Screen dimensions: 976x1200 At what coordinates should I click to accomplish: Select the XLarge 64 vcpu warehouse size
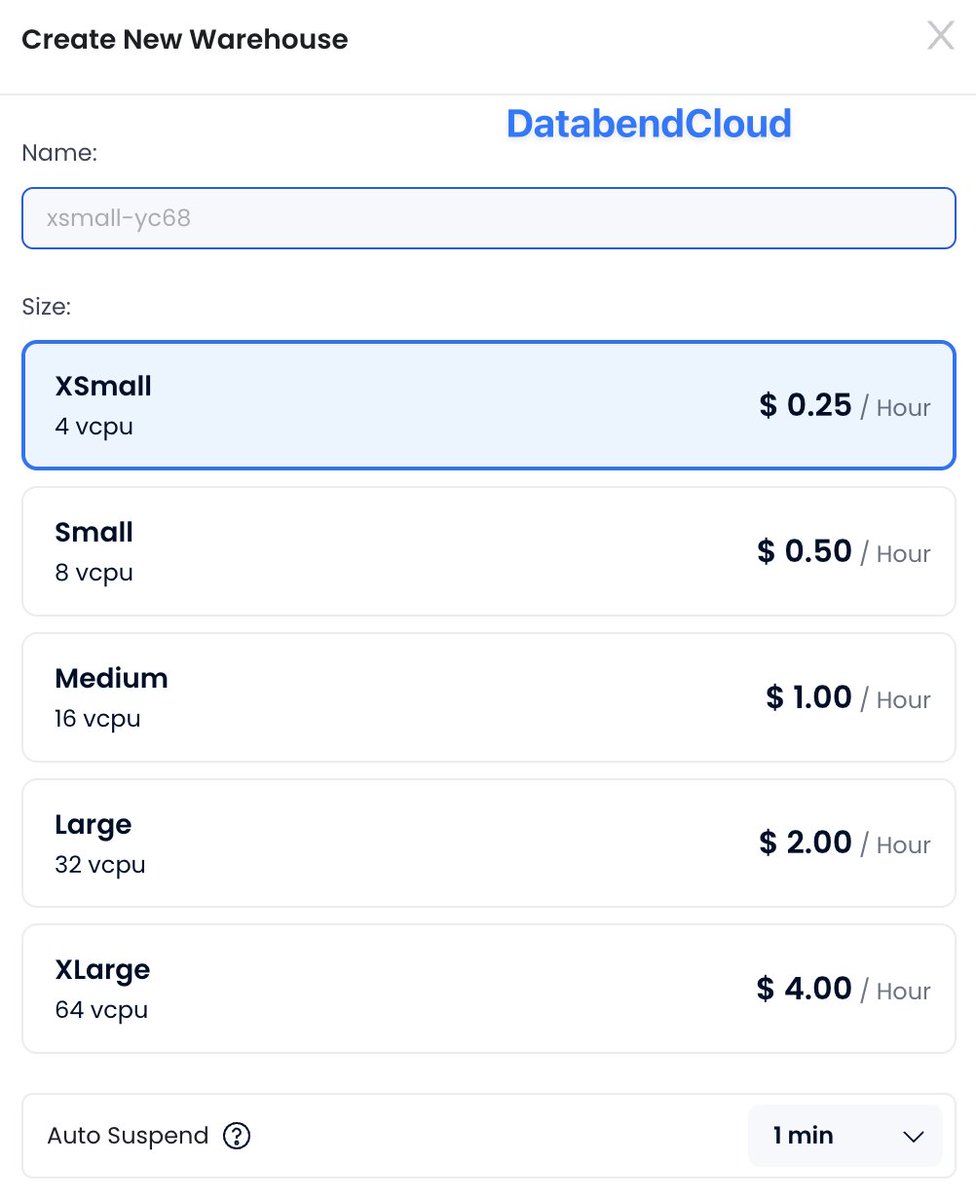tap(488, 989)
